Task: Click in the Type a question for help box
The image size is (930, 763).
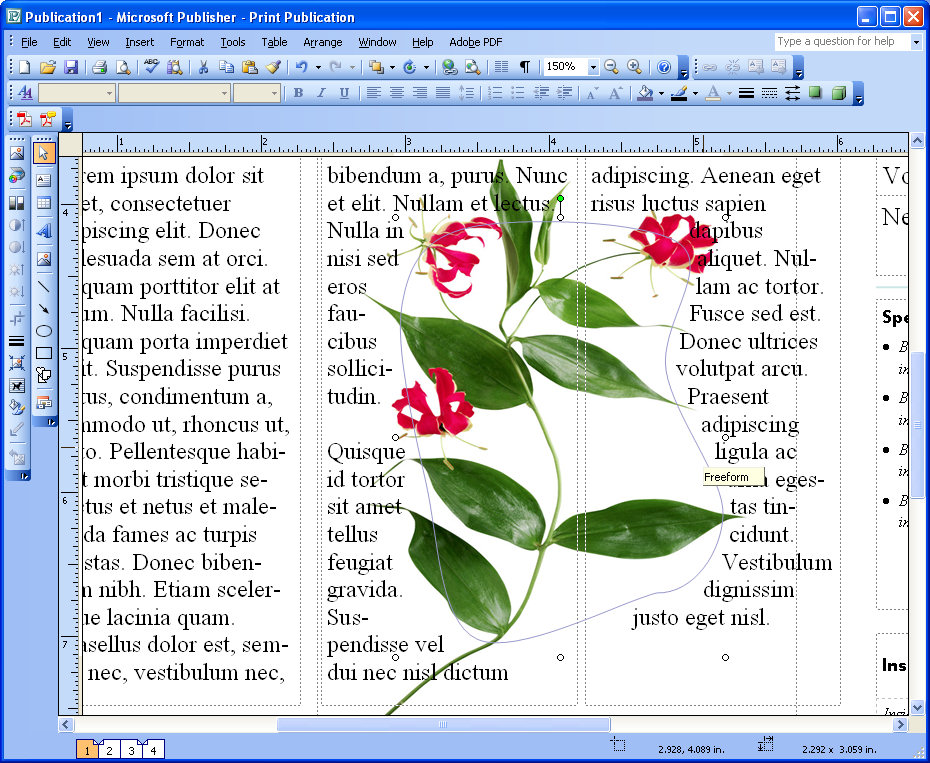Action: point(842,42)
